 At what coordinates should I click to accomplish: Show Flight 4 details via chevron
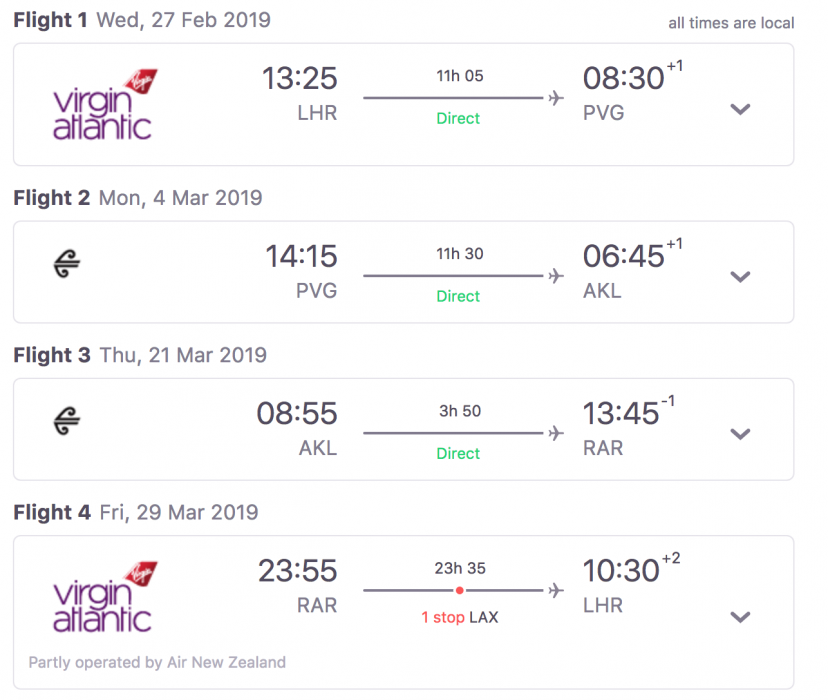coord(740,616)
